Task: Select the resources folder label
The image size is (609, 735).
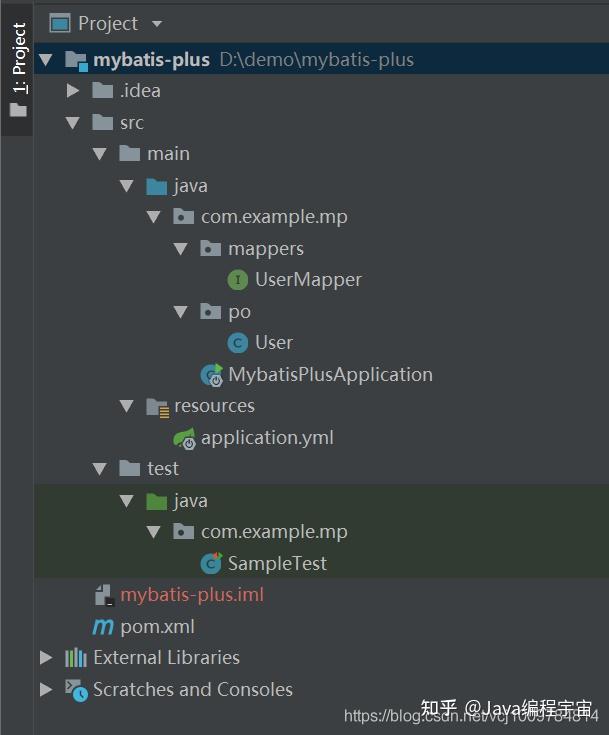Action: [215, 405]
